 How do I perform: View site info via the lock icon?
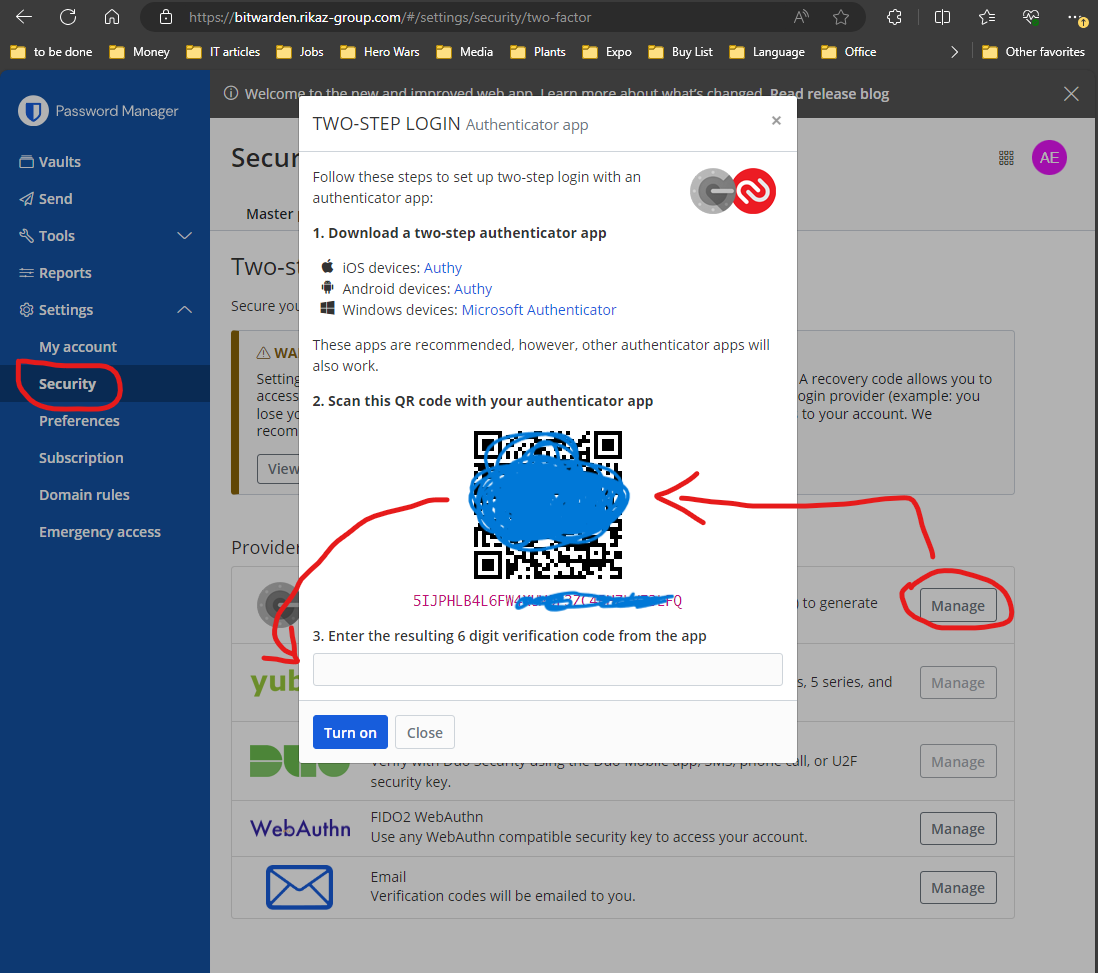pos(166,17)
